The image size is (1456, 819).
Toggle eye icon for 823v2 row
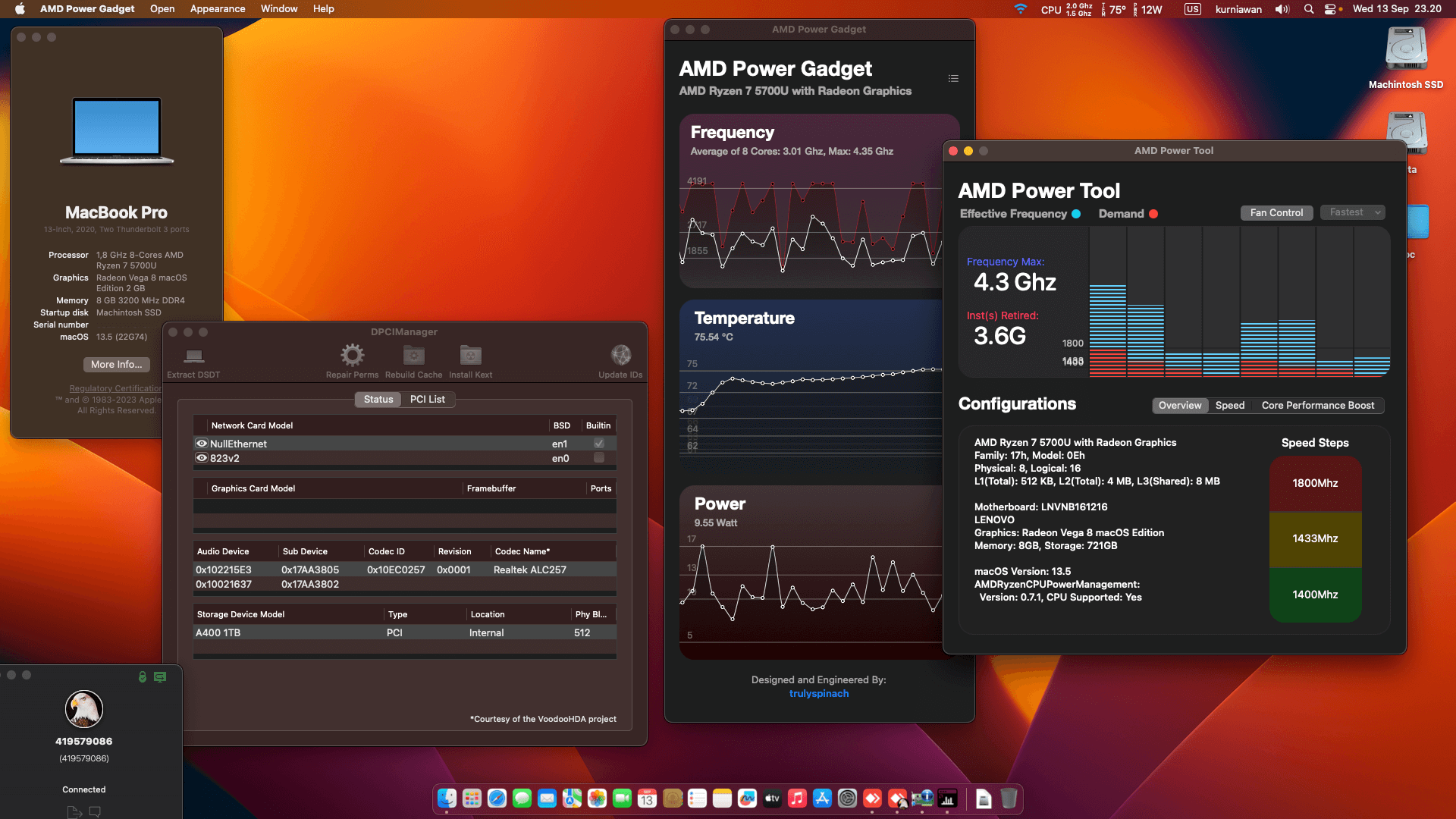[x=202, y=458]
